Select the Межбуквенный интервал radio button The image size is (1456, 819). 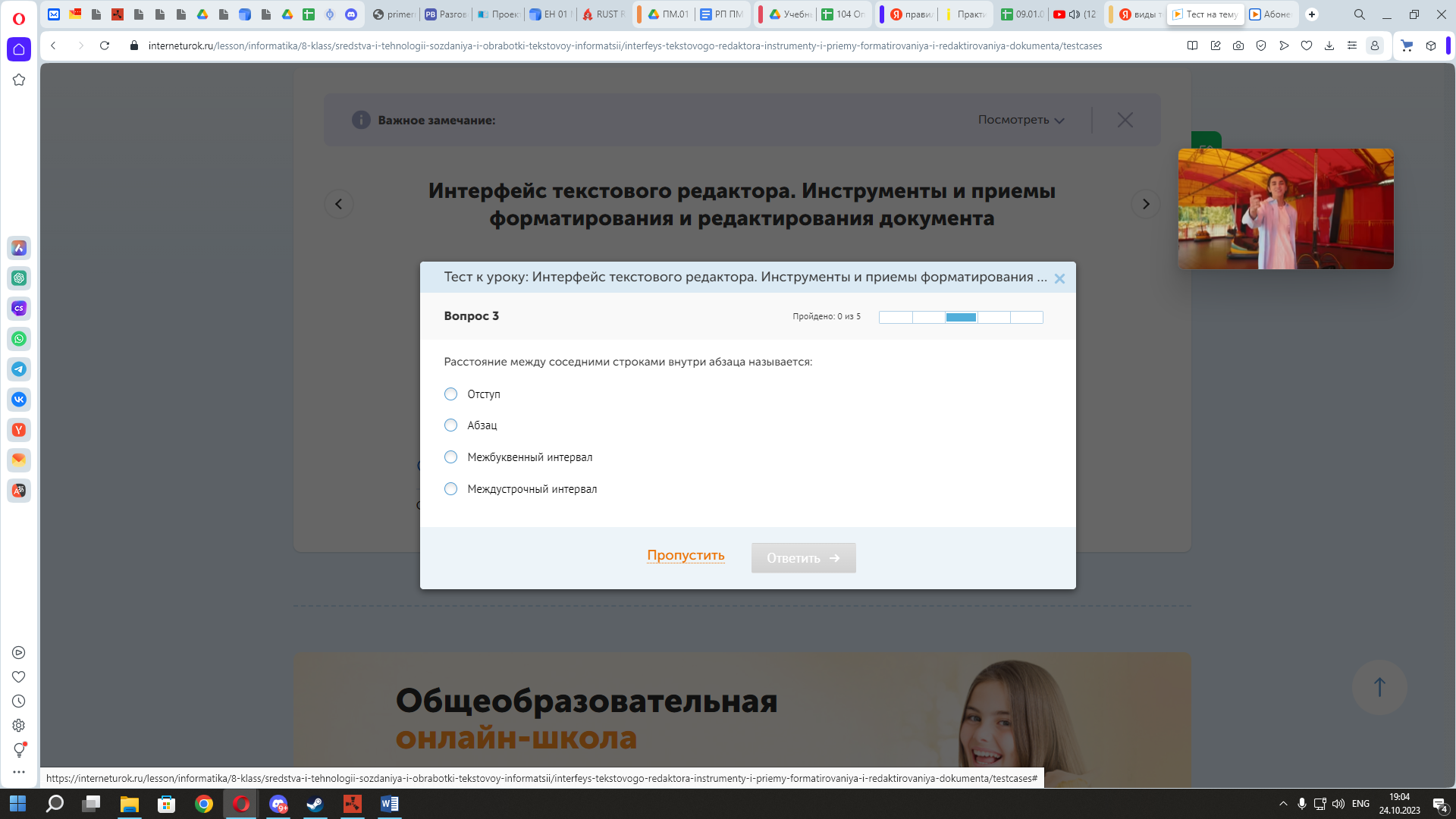451,457
